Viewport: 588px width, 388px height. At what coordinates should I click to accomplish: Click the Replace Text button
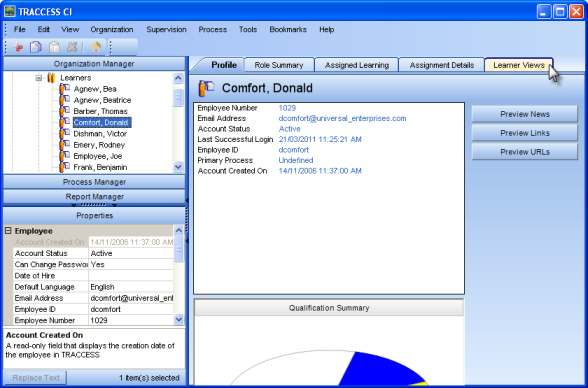36,378
